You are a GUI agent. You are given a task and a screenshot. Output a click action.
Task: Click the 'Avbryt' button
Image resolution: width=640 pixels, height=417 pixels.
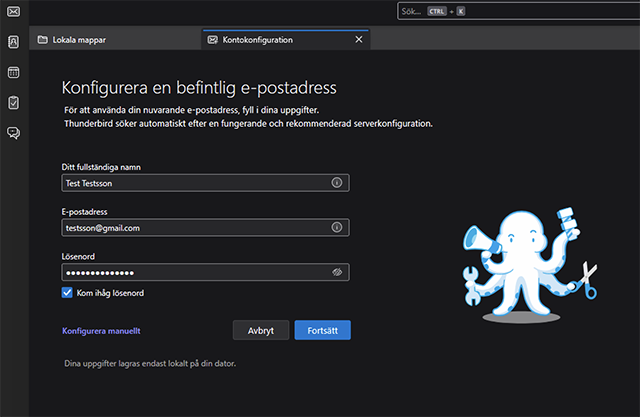click(261, 330)
